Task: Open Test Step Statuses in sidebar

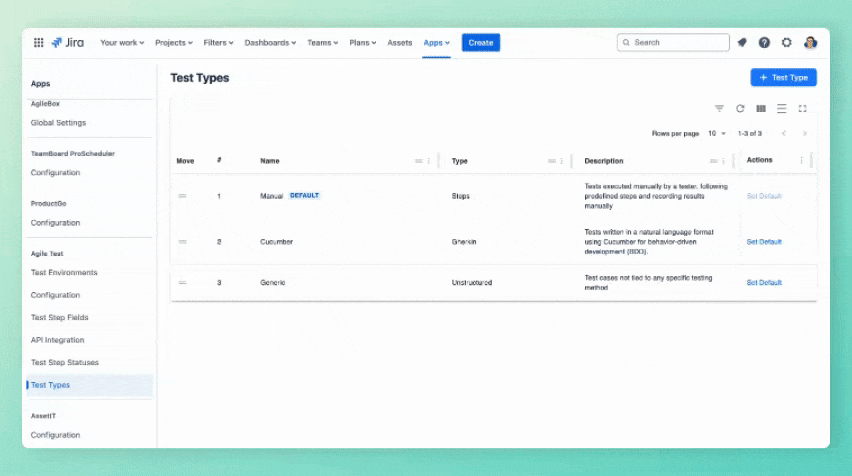Action: point(65,362)
